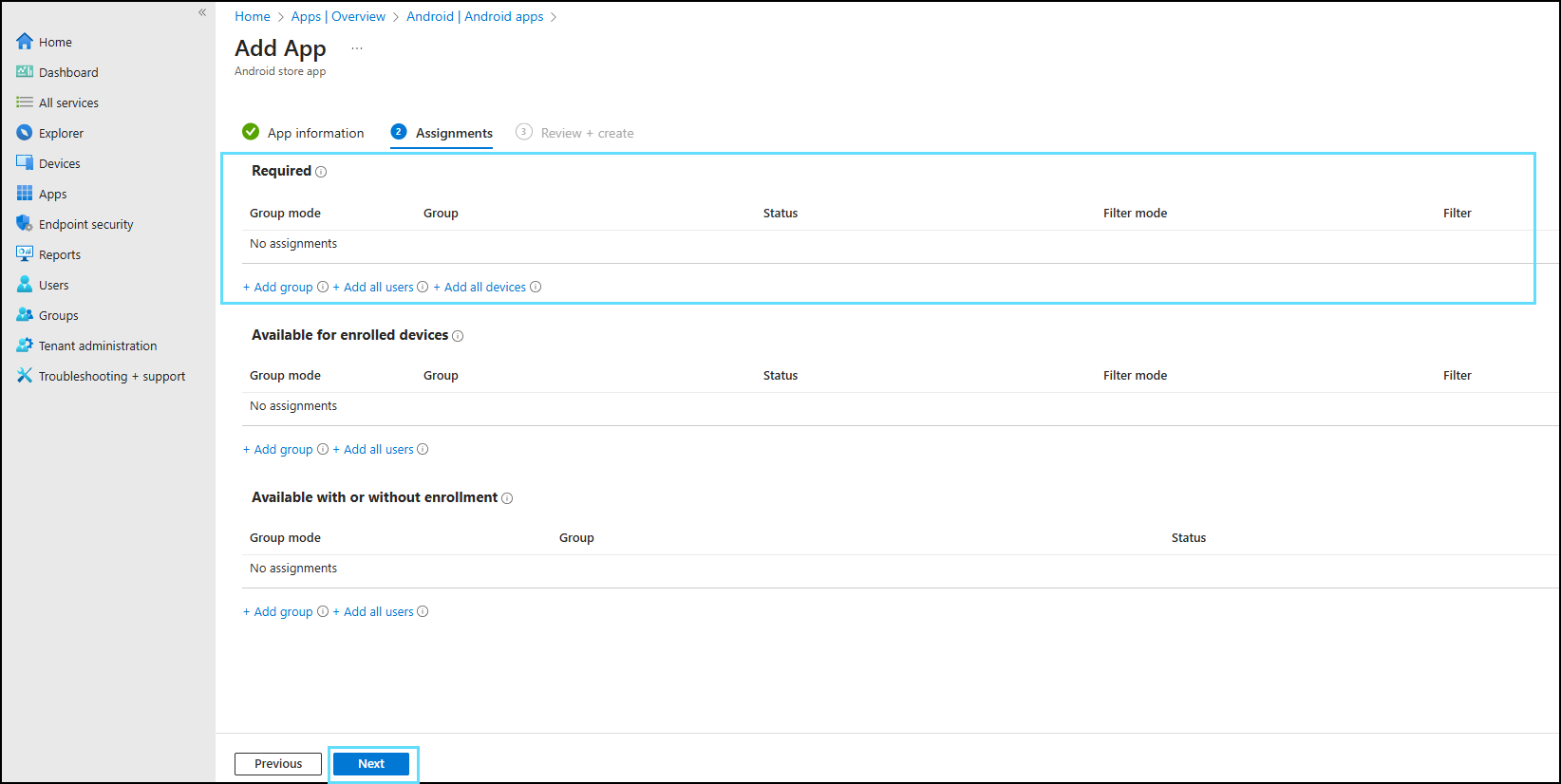This screenshot has height=784, width=1561.
Task: Click Add all devices under Required
Action: point(484,288)
